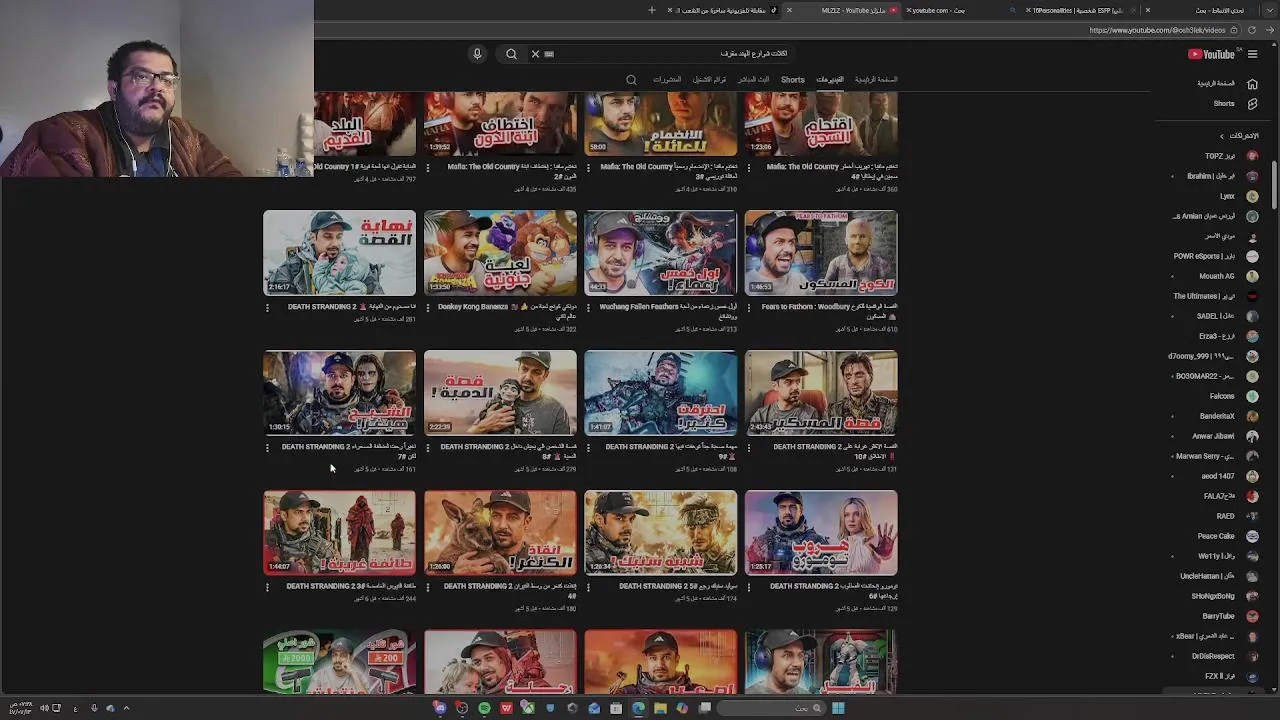Select the youtube.com browser tab
Viewport: 1280px width, 720px height.
[958, 10]
